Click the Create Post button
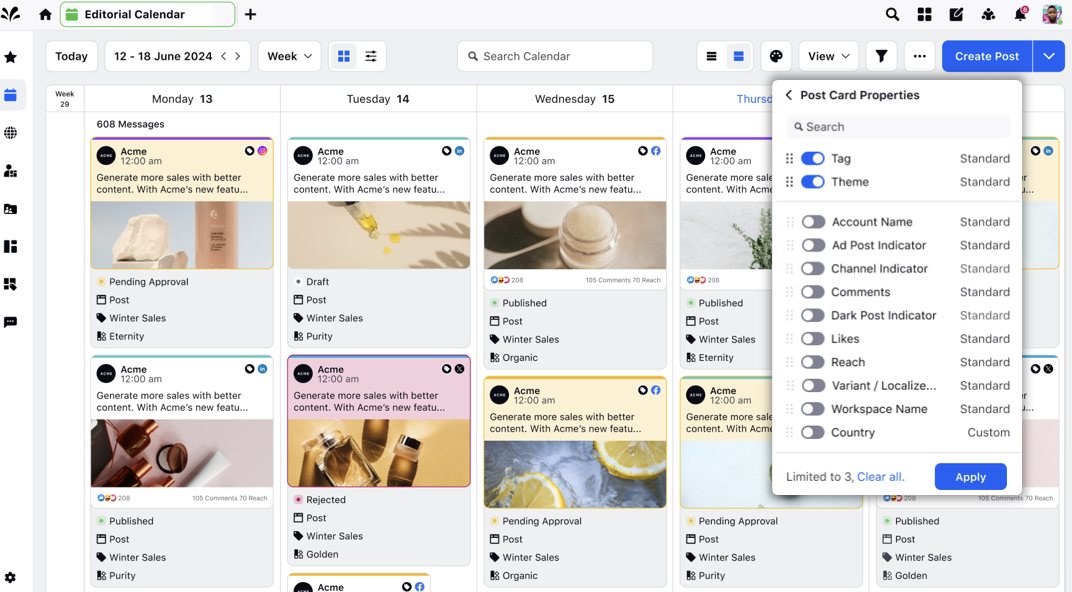The width and height of the screenshot is (1072, 592). pyautogui.click(x=987, y=56)
